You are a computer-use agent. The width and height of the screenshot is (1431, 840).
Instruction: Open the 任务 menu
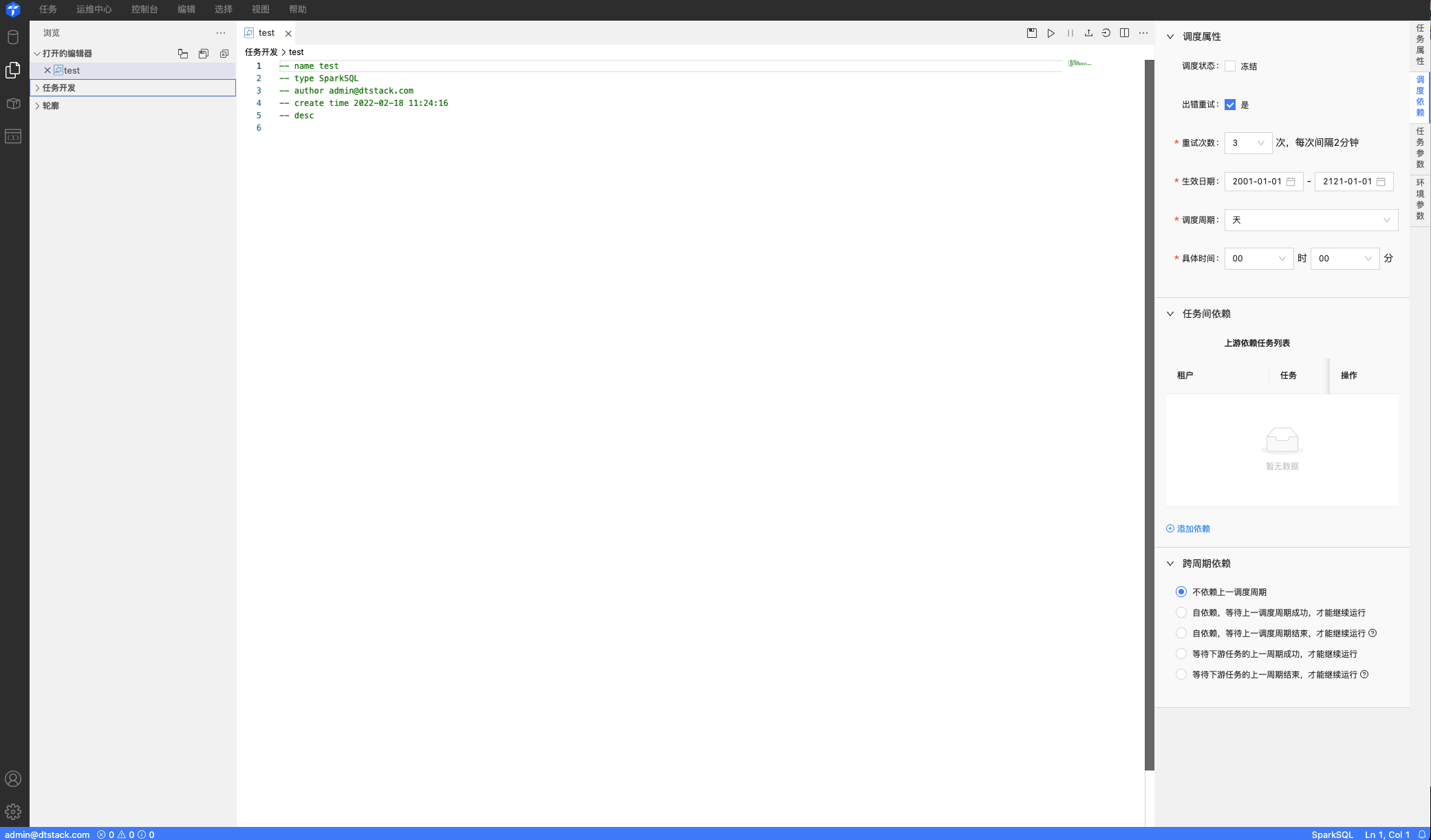[x=48, y=10]
